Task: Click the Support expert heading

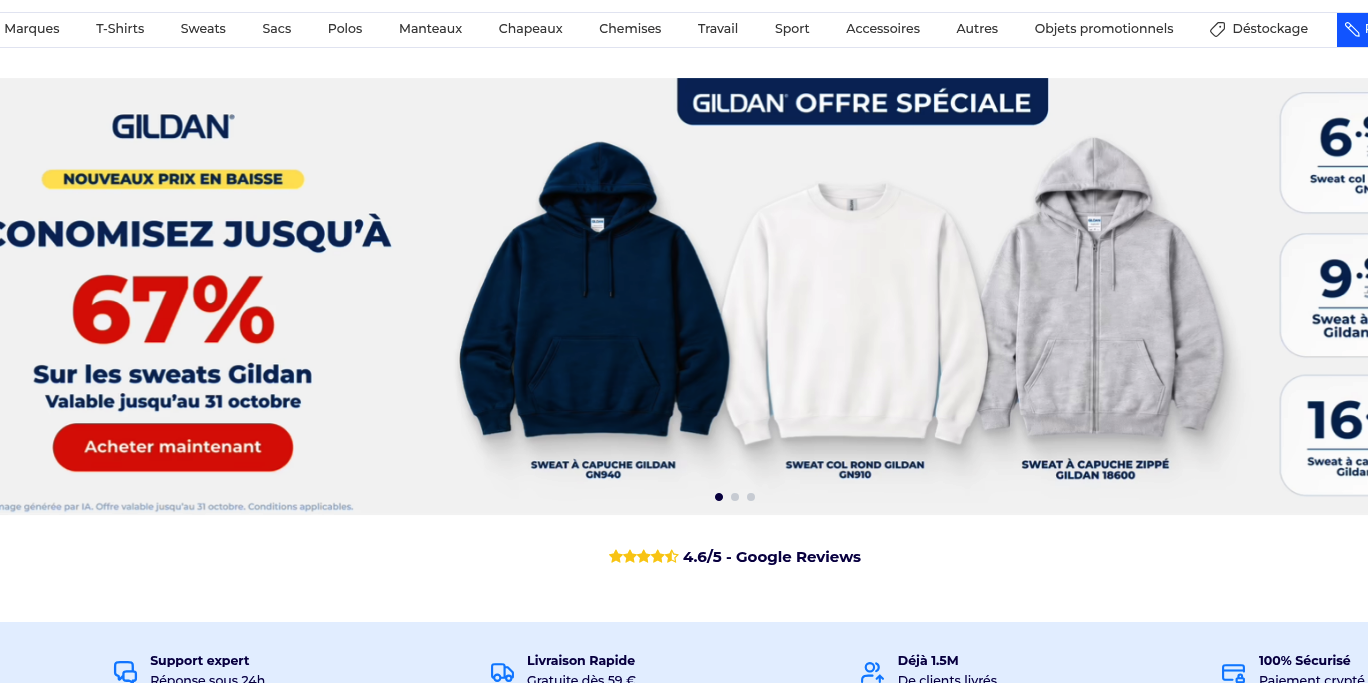Action: (200, 661)
